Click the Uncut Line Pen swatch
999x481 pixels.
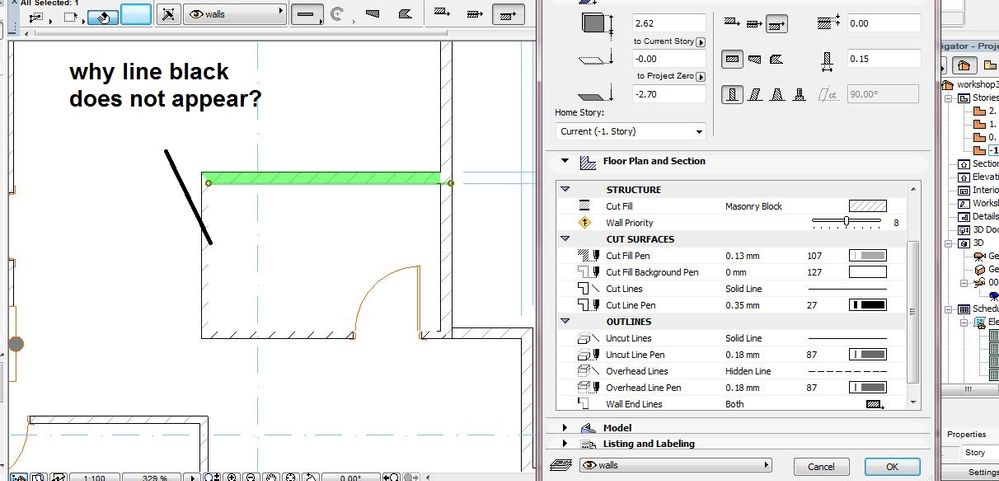(x=868, y=354)
